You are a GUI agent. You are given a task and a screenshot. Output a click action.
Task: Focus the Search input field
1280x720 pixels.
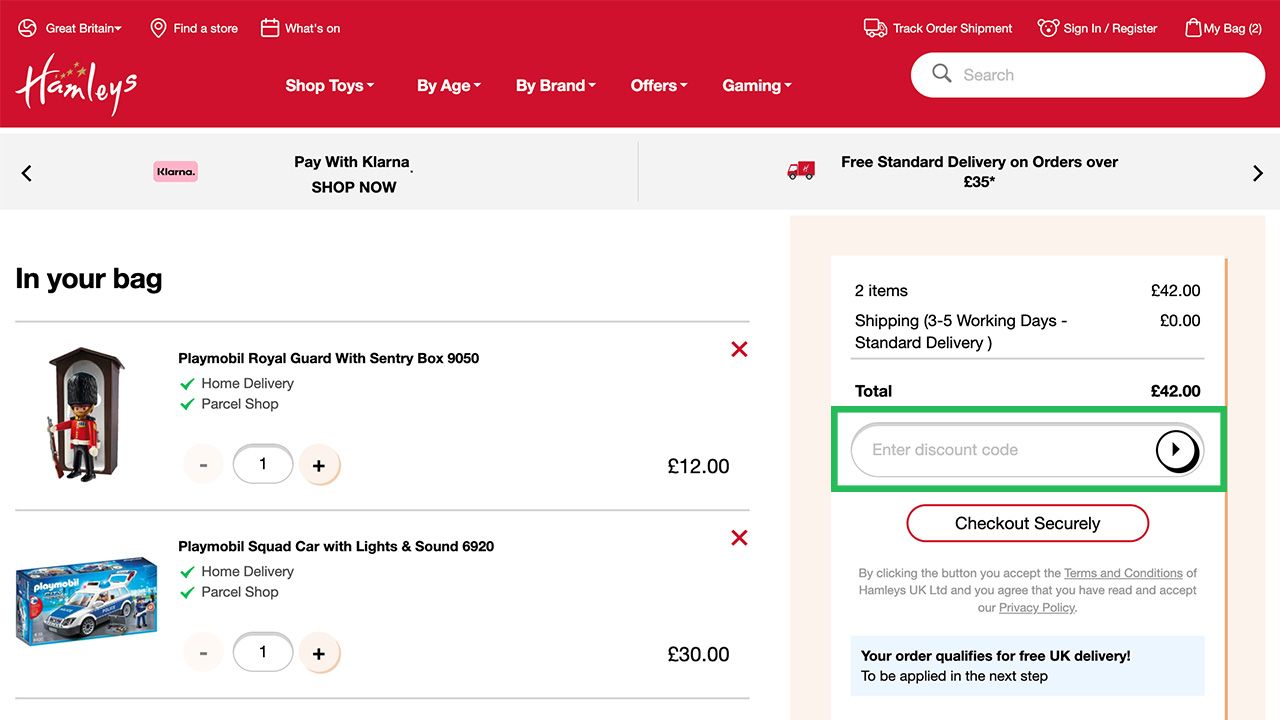pos(1088,75)
